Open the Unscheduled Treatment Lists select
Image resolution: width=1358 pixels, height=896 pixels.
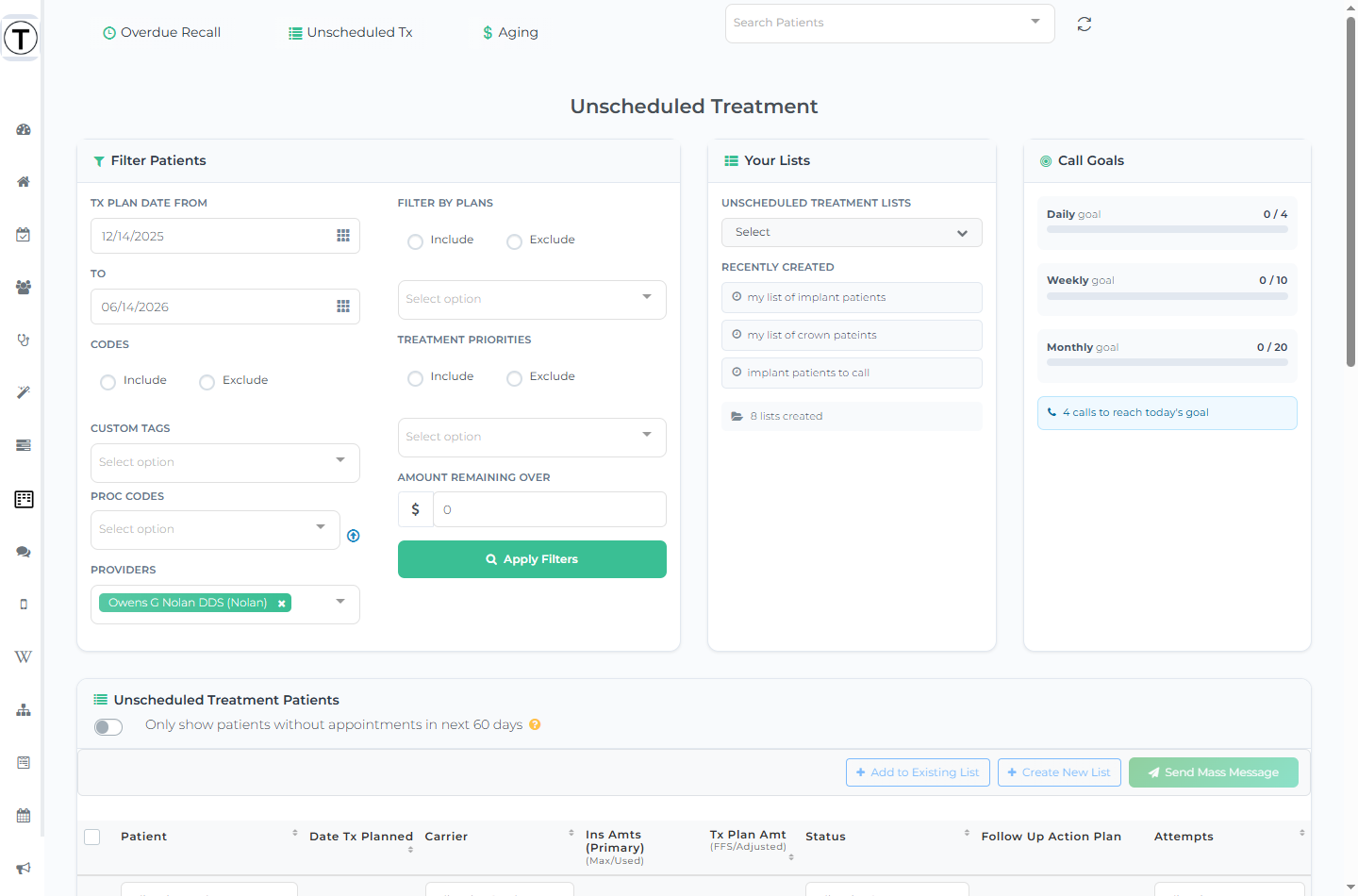(852, 232)
